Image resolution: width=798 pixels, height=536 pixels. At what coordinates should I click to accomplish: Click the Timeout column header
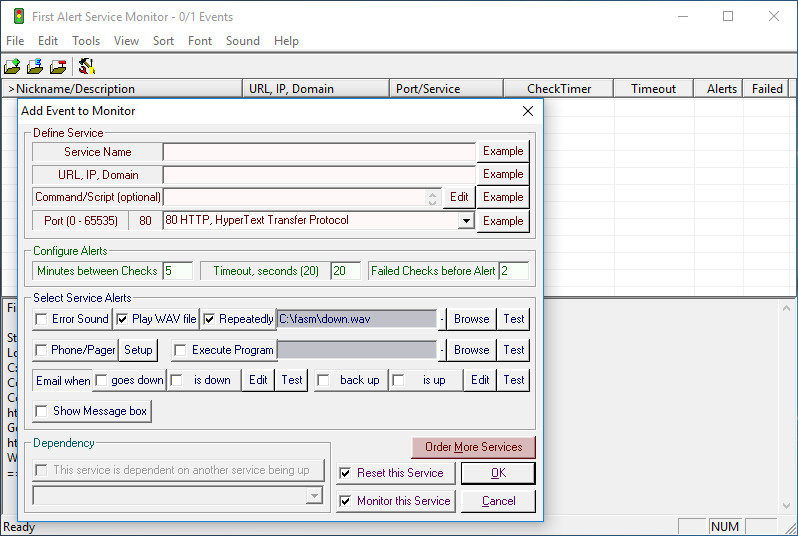pos(653,89)
